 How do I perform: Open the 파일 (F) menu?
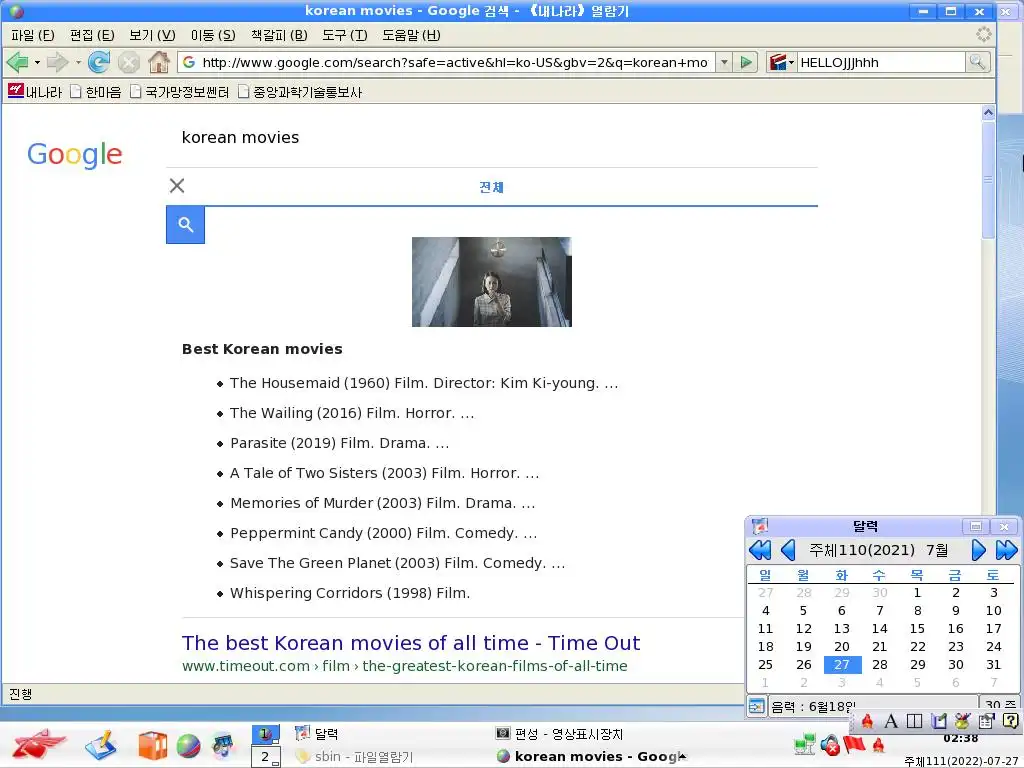pos(33,35)
